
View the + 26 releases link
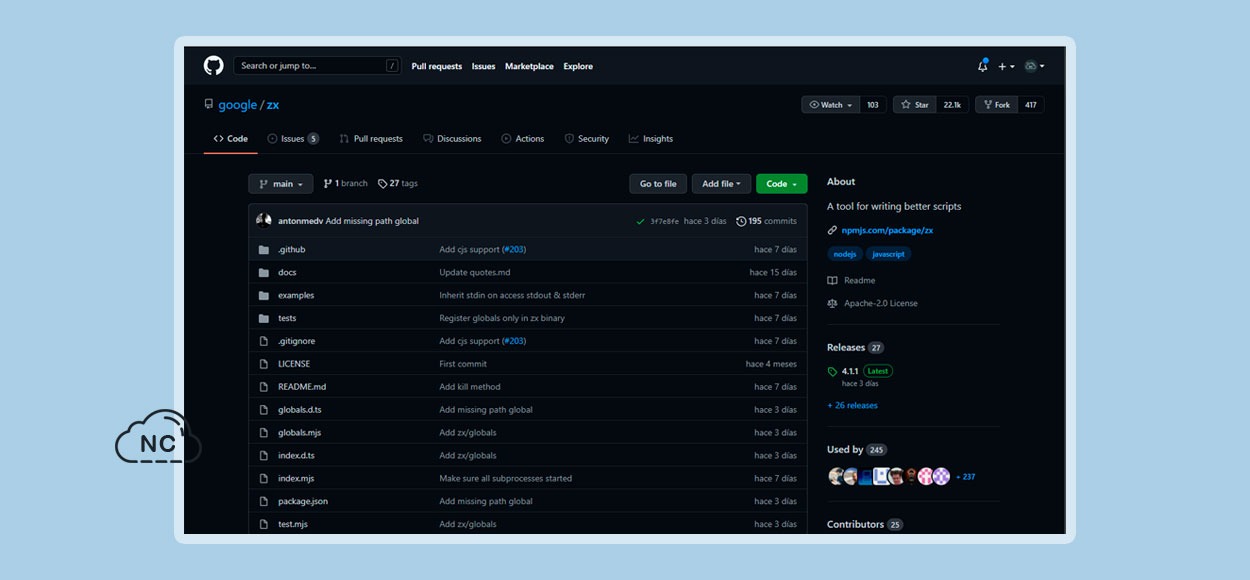pyautogui.click(x=852, y=406)
